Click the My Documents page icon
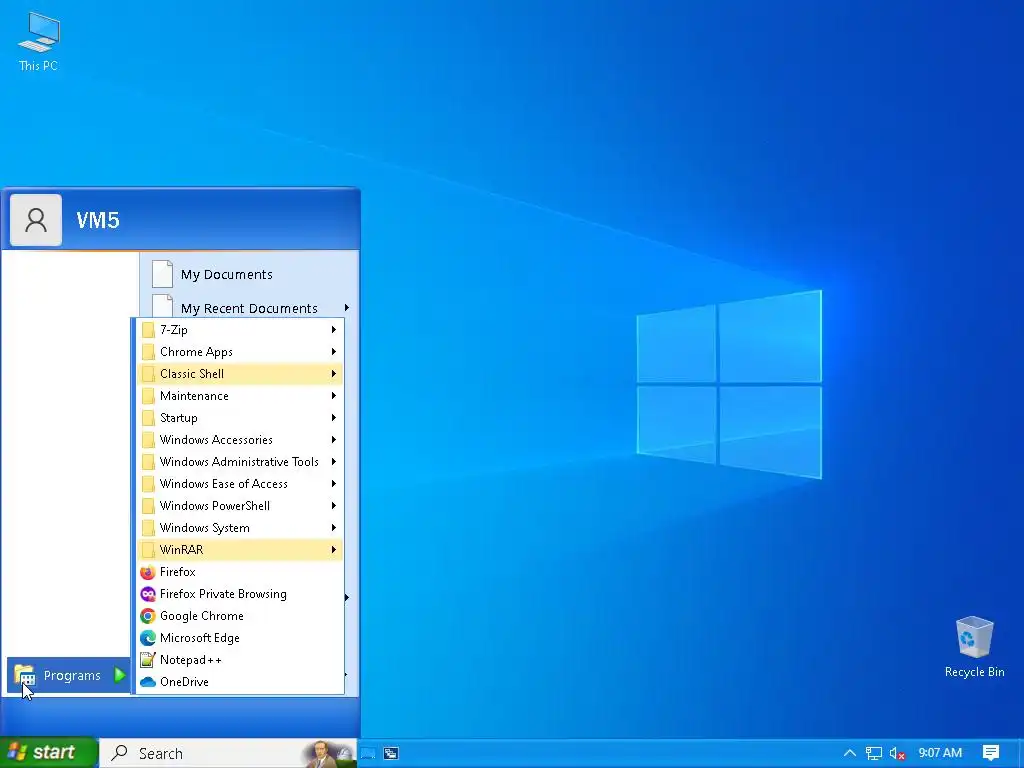 162,274
